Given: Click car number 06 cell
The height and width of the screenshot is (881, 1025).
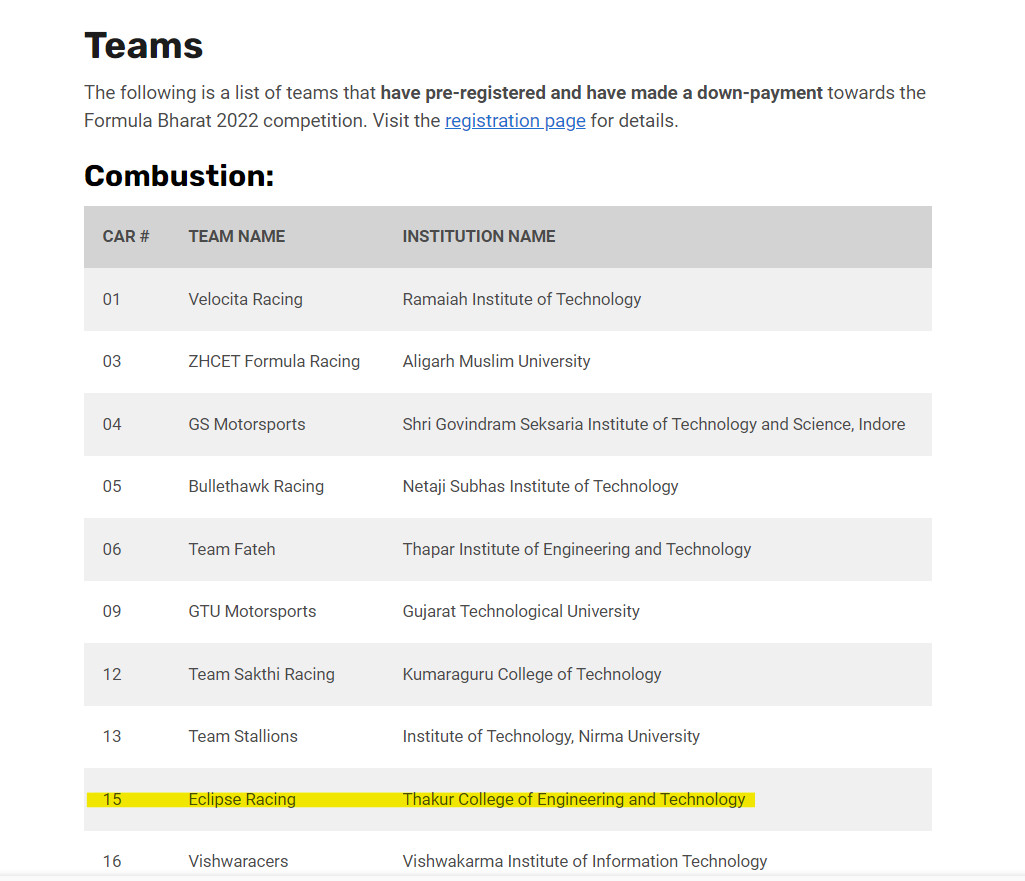Looking at the screenshot, I should 112,549.
